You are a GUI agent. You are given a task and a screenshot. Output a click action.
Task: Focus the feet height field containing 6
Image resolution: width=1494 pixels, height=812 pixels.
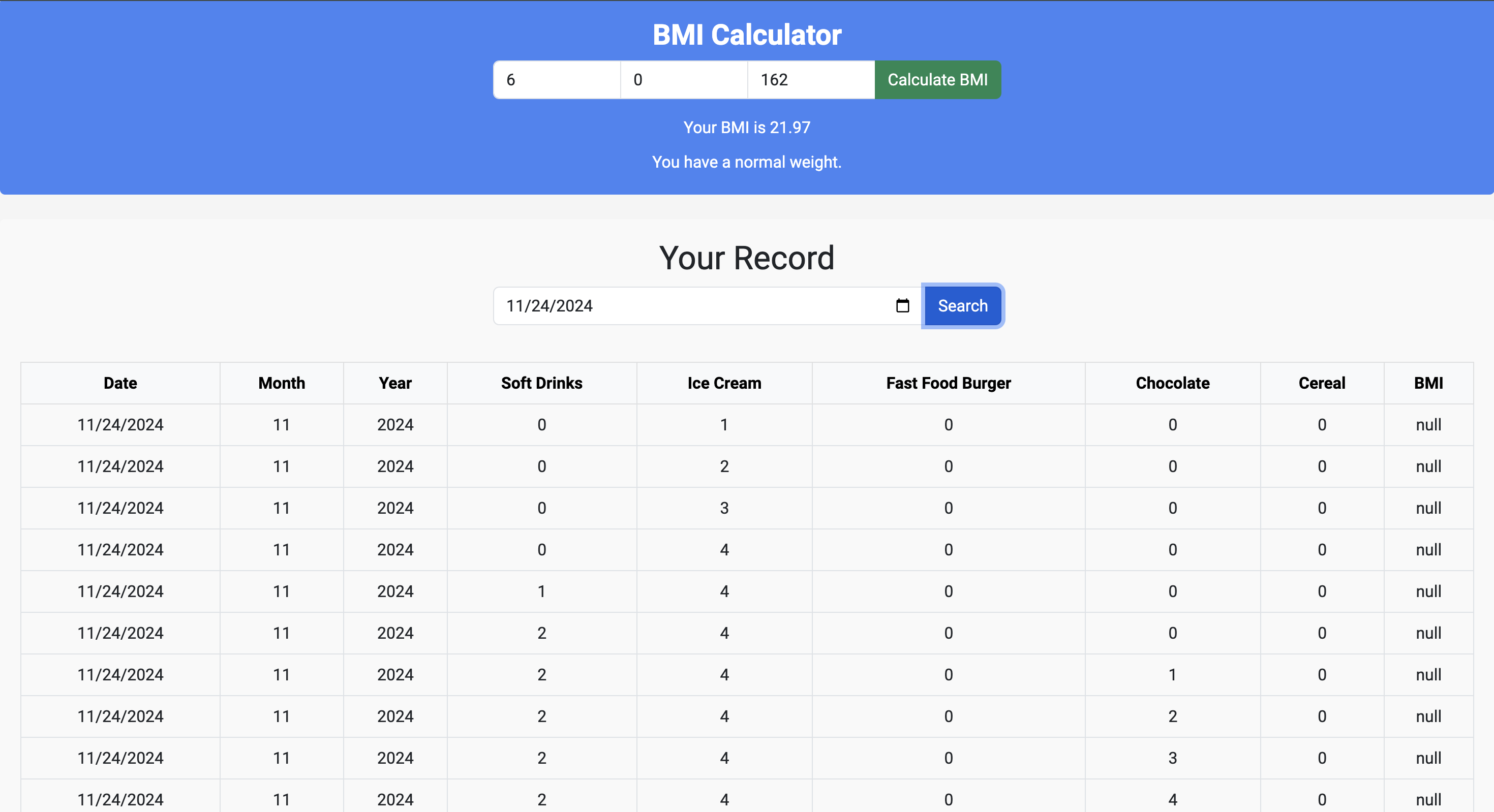tap(557, 79)
